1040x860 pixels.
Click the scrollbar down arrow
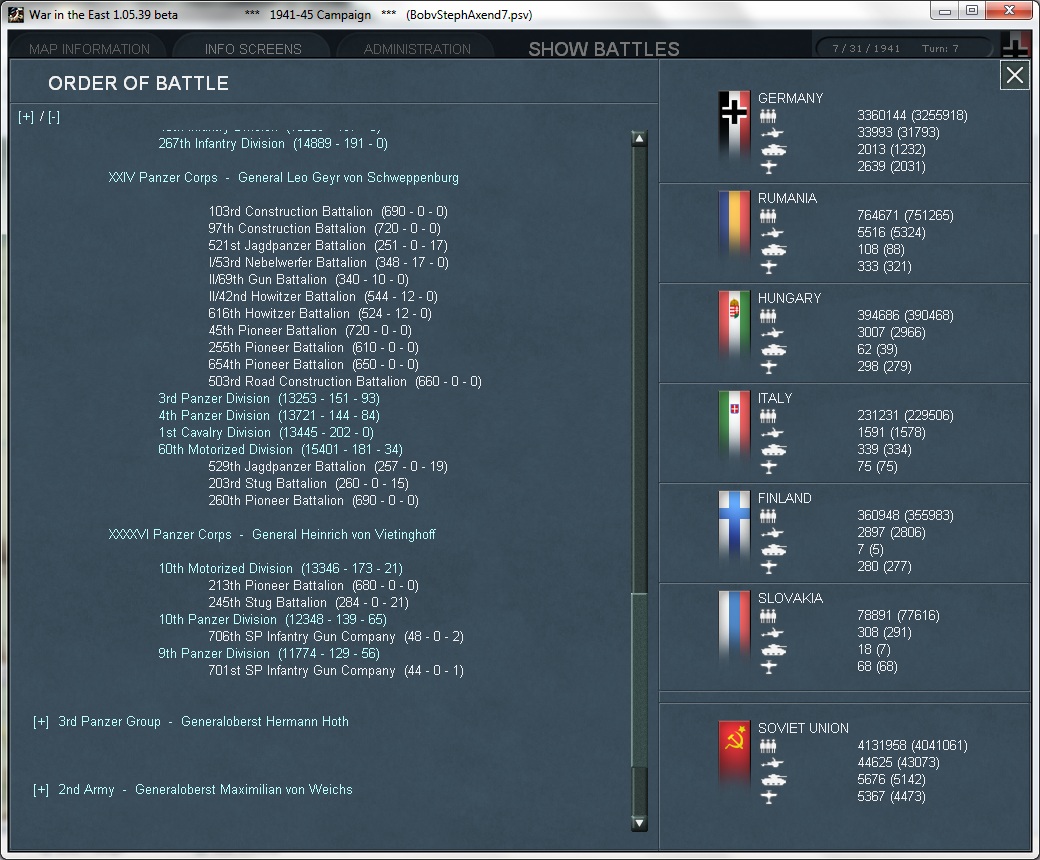639,824
